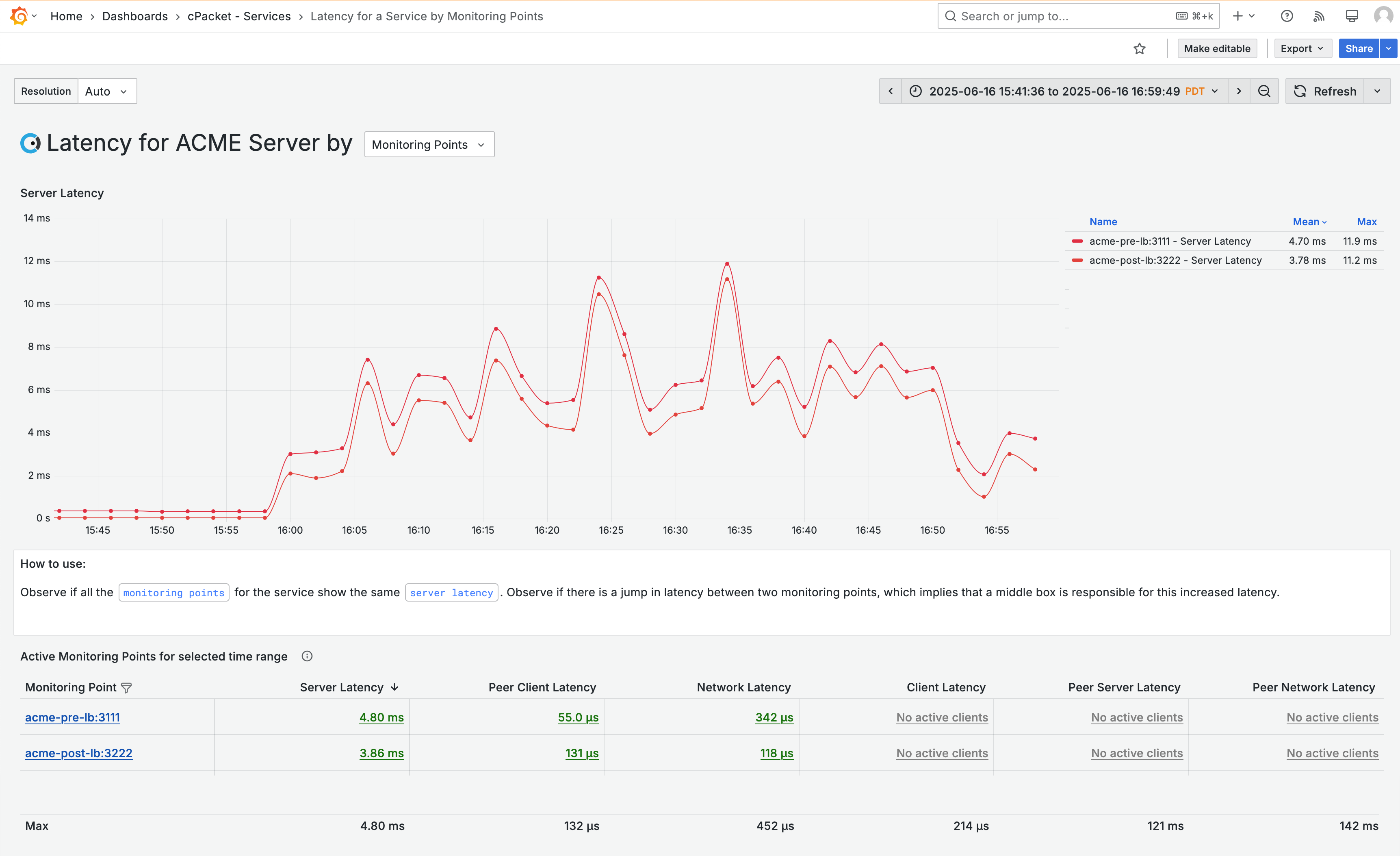Click the Share button

coord(1359,49)
